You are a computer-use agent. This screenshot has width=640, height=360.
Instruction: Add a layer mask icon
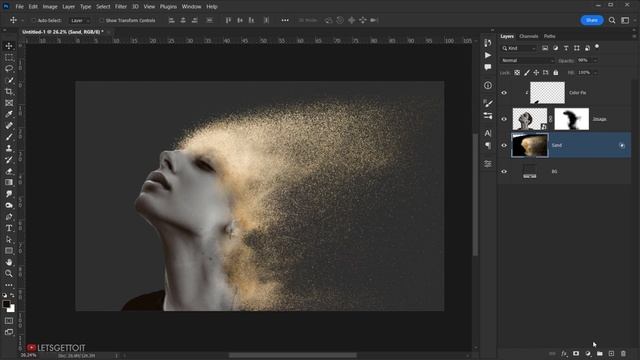pos(576,353)
